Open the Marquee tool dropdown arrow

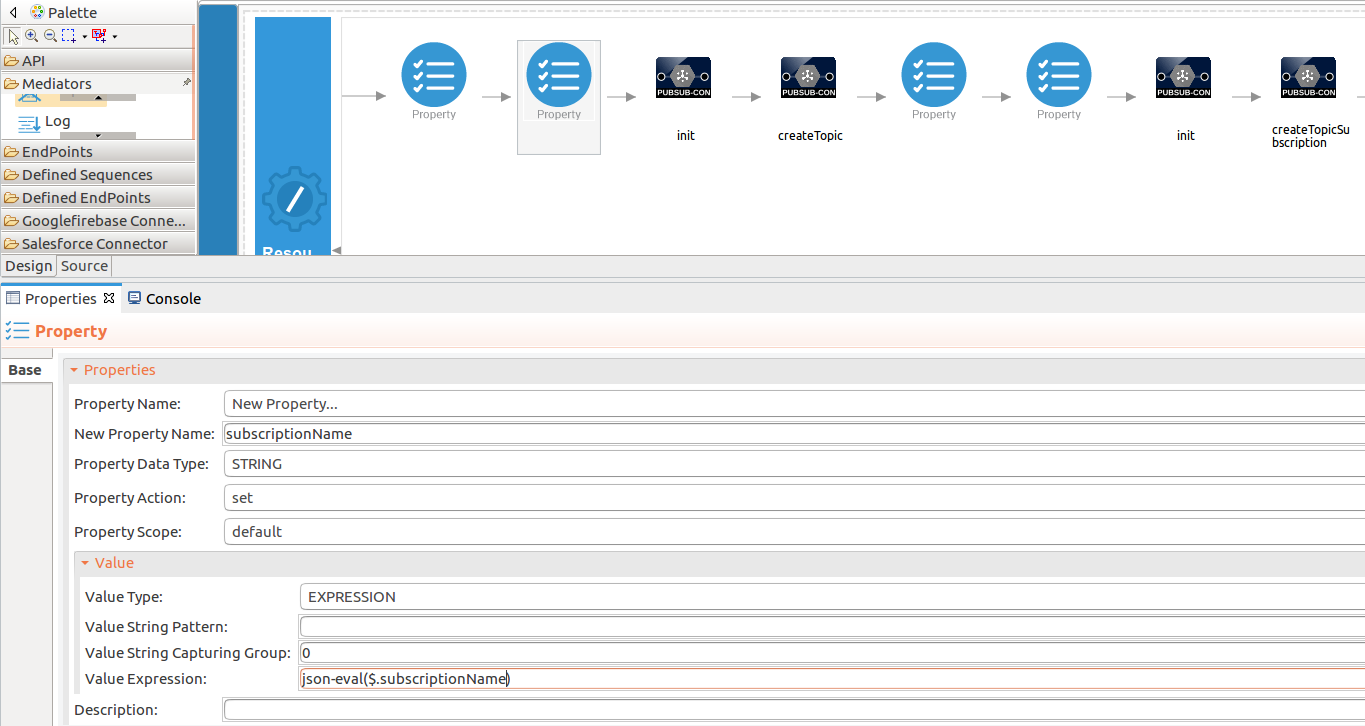[84, 37]
